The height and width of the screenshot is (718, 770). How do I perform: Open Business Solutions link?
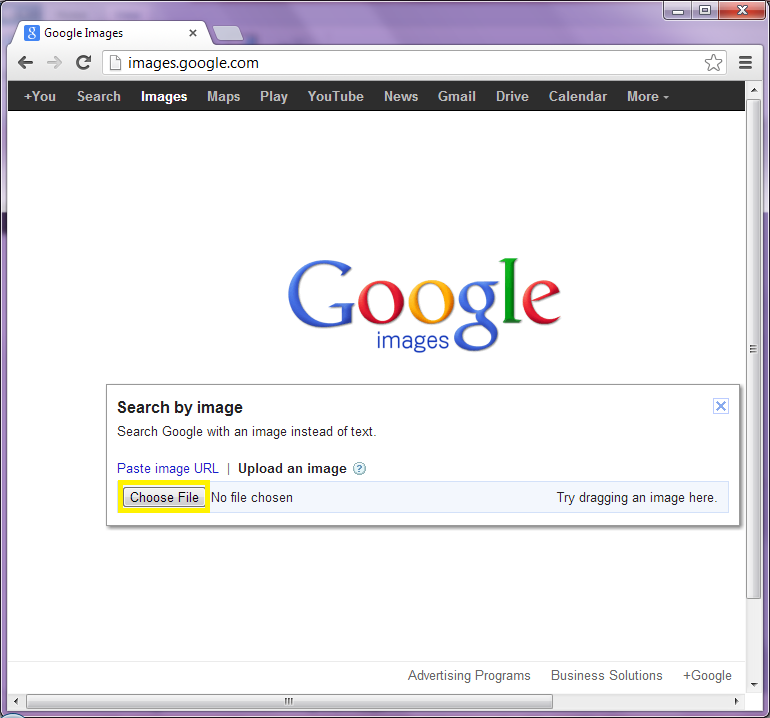(606, 675)
